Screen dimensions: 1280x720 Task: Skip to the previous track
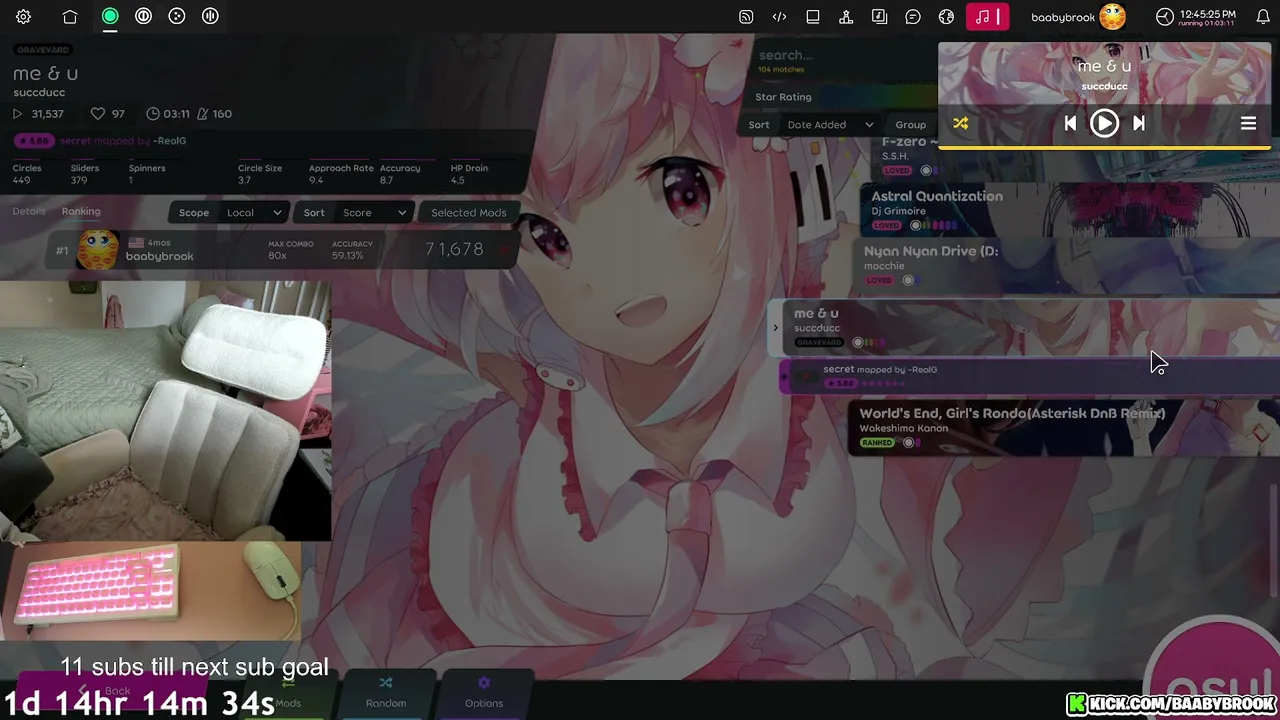coord(1070,123)
